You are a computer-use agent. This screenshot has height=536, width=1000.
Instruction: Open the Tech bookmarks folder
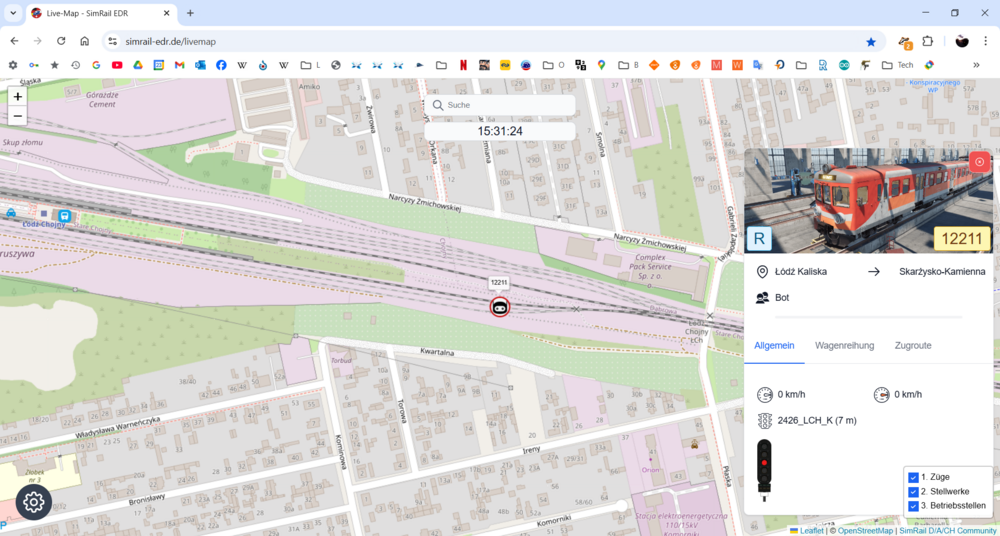point(896,65)
